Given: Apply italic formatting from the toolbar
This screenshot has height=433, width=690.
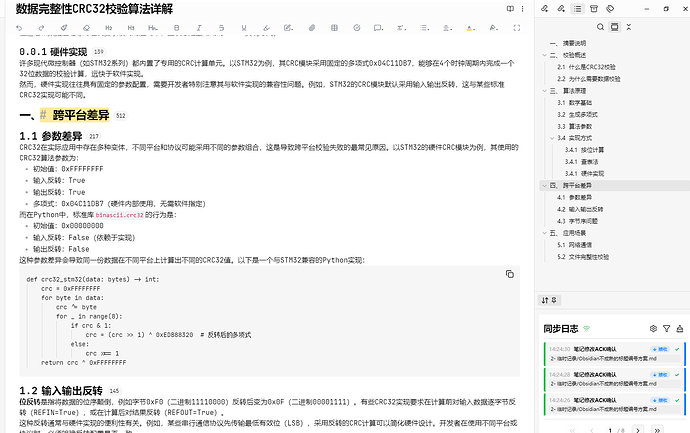Looking at the screenshot, I should tap(199, 28).
